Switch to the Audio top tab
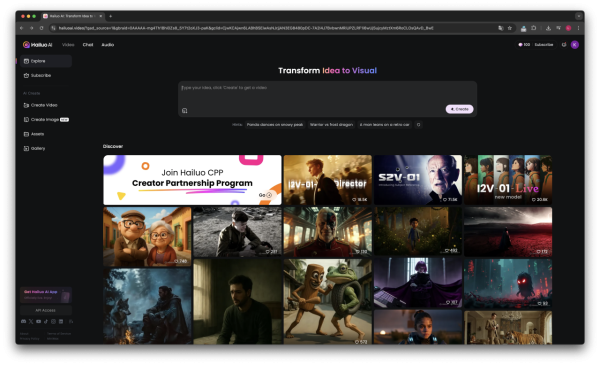 coord(108,45)
